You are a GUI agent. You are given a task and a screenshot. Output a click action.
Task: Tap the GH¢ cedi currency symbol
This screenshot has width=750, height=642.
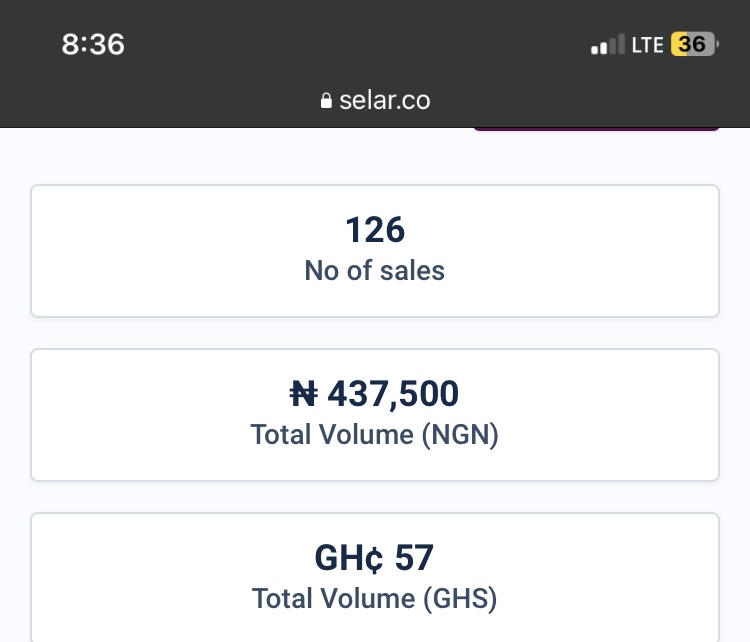pos(349,558)
